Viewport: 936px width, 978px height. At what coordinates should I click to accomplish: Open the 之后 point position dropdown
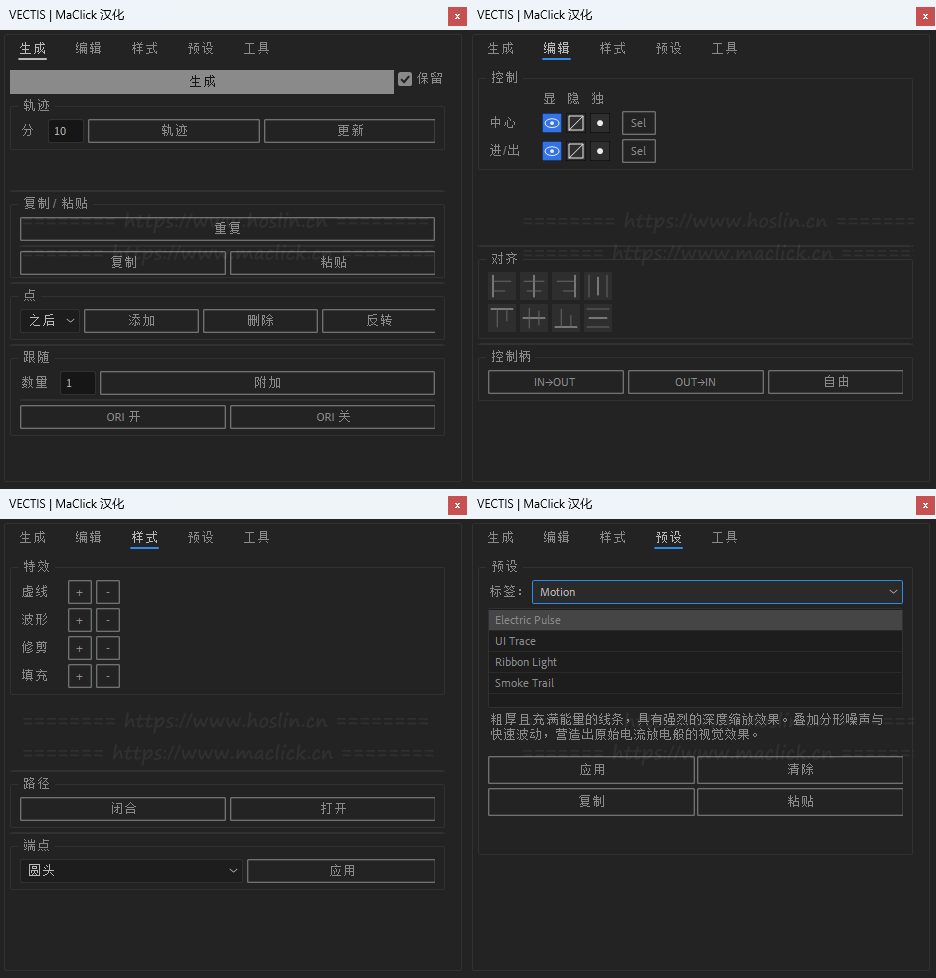click(x=50, y=321)
